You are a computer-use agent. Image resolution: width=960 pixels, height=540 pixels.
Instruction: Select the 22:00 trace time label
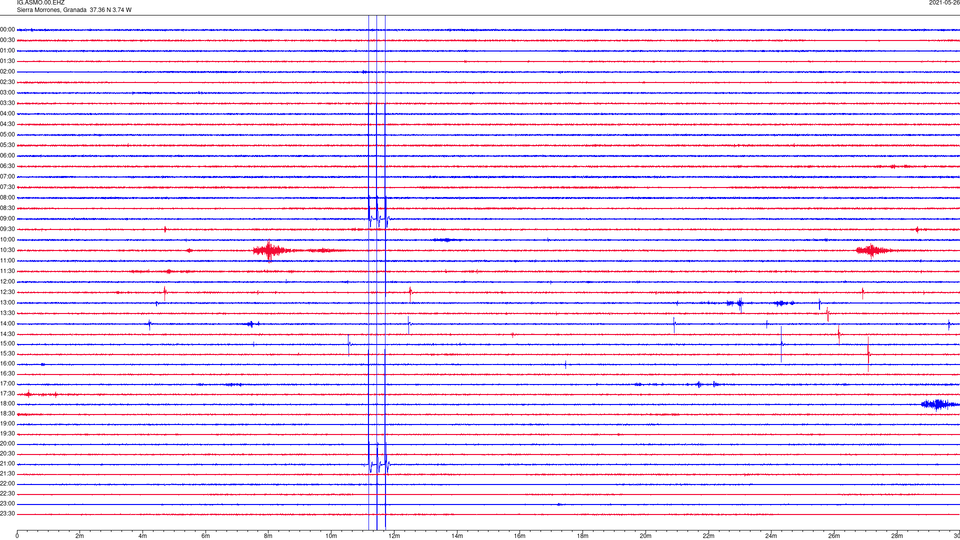[x=7, y=484]
